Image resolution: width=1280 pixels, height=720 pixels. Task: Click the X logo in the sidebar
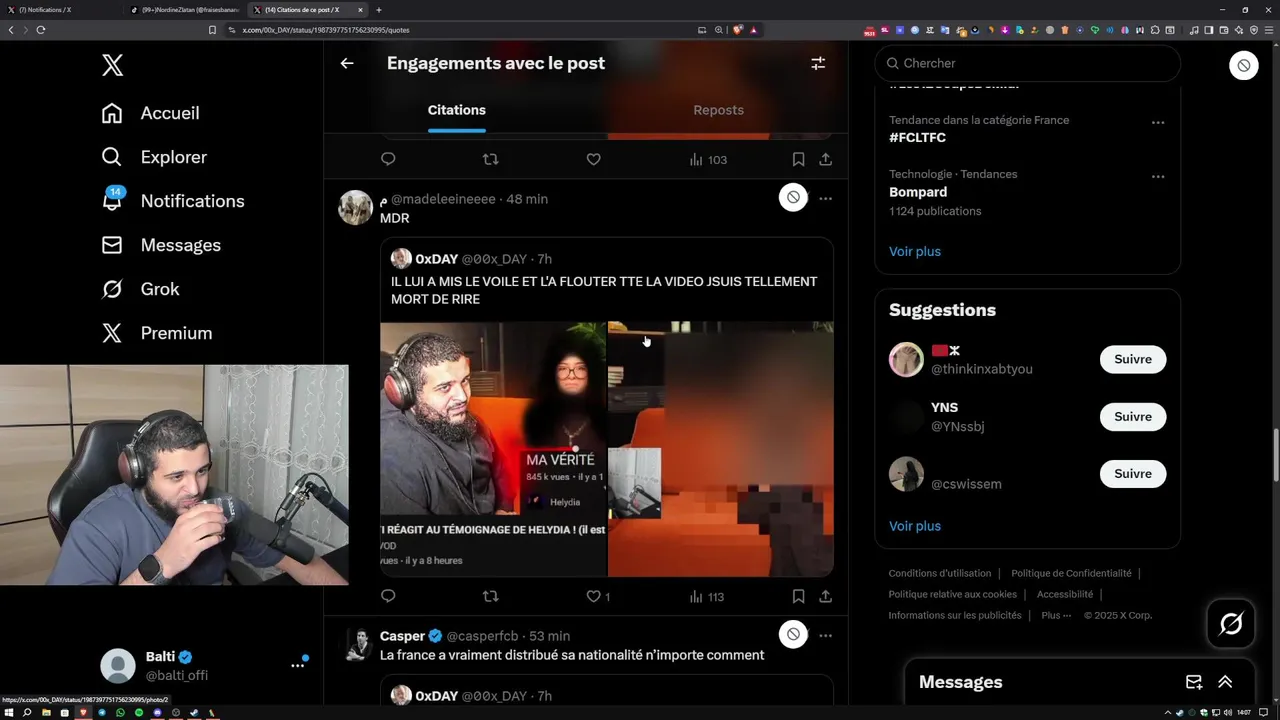[112, 66]
